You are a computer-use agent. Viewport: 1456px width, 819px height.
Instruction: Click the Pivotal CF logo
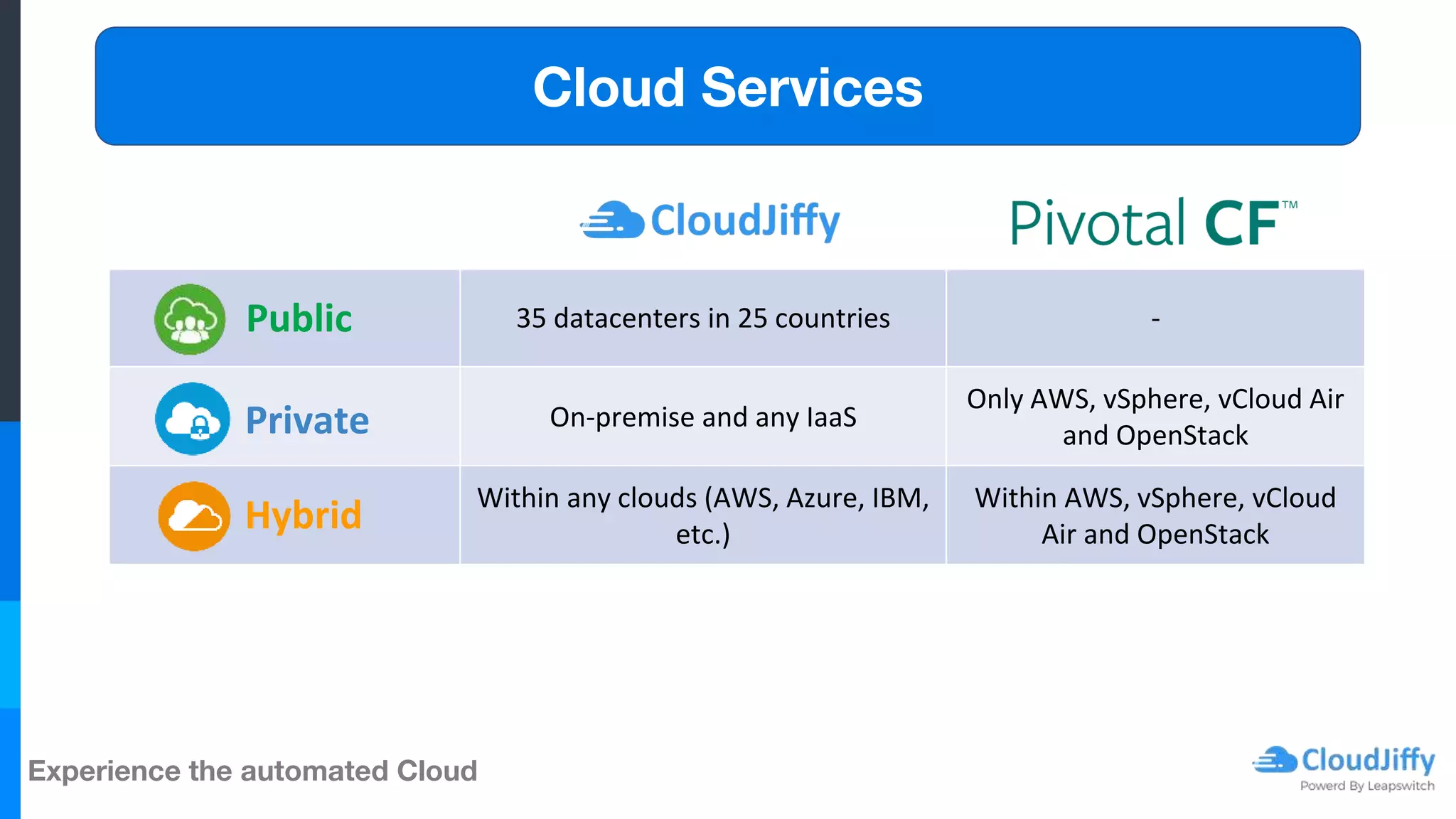(1153, 223)
